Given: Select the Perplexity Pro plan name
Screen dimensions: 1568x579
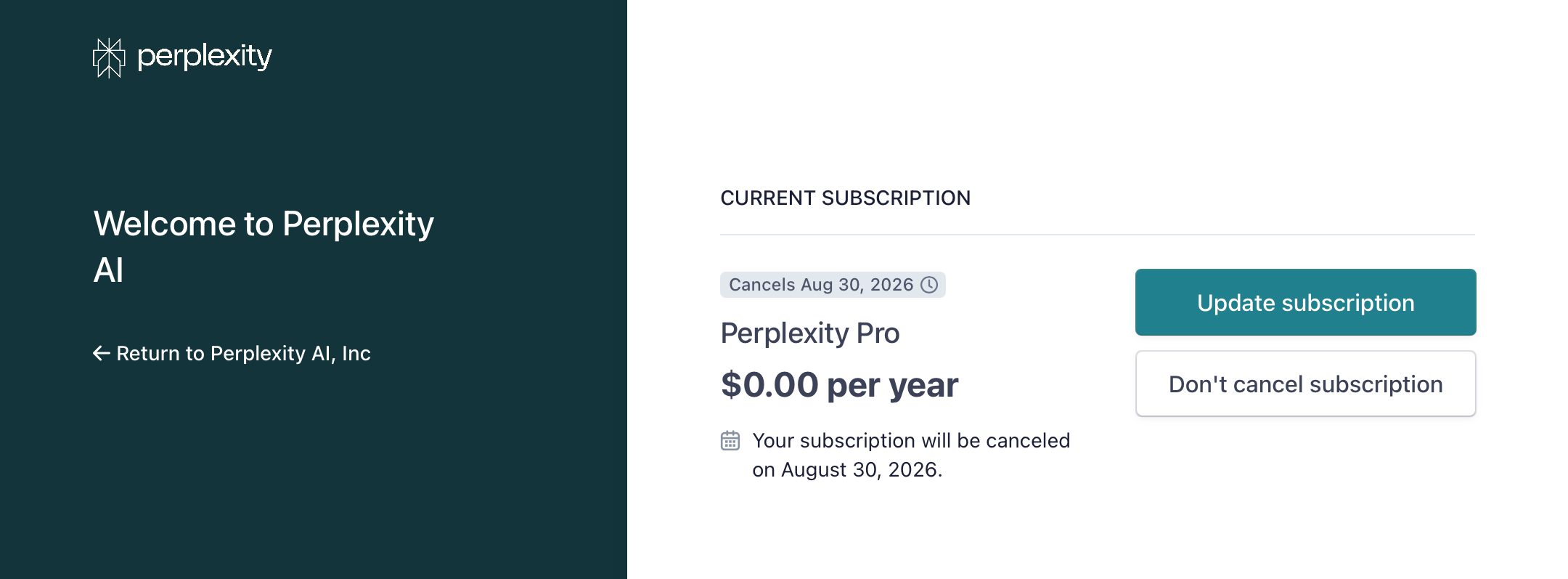Looking at the screenshot, I should click(x=810, y=333).
